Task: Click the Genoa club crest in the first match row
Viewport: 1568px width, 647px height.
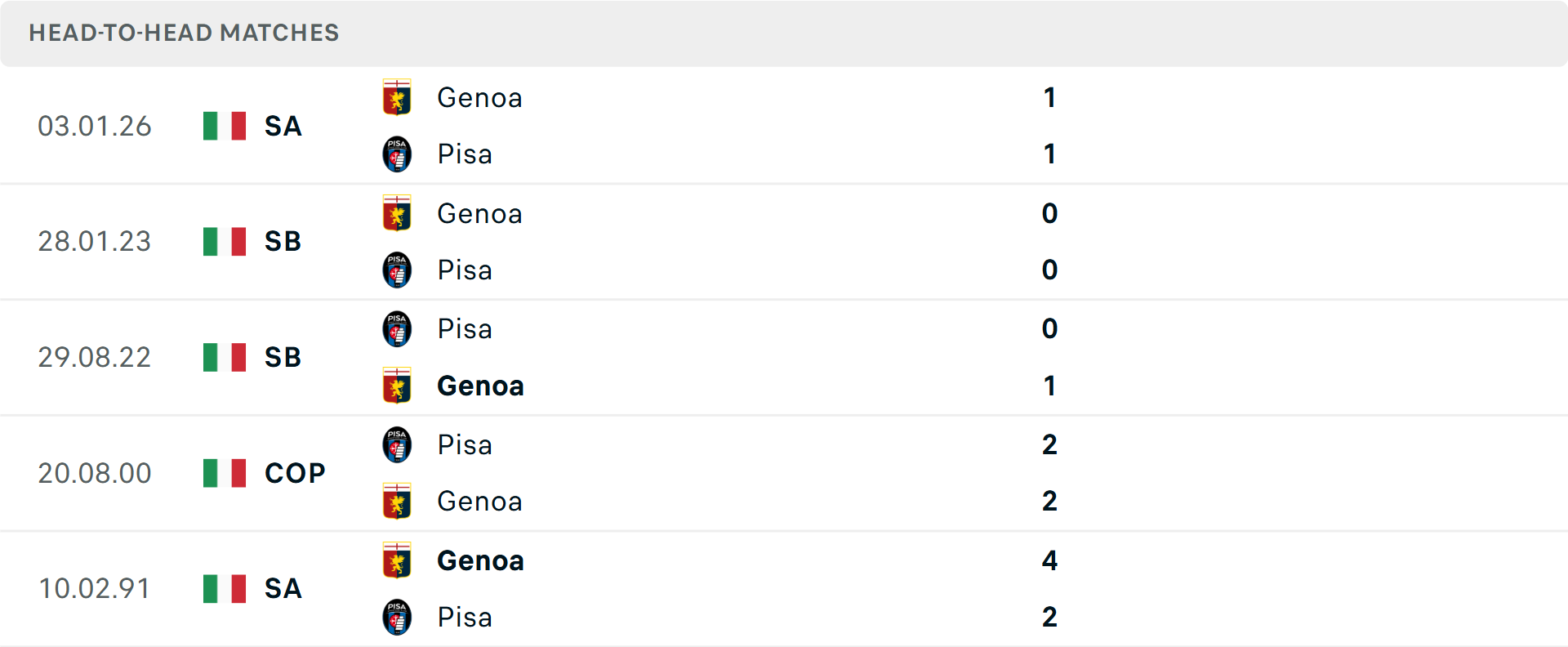Action: (397, 97)
